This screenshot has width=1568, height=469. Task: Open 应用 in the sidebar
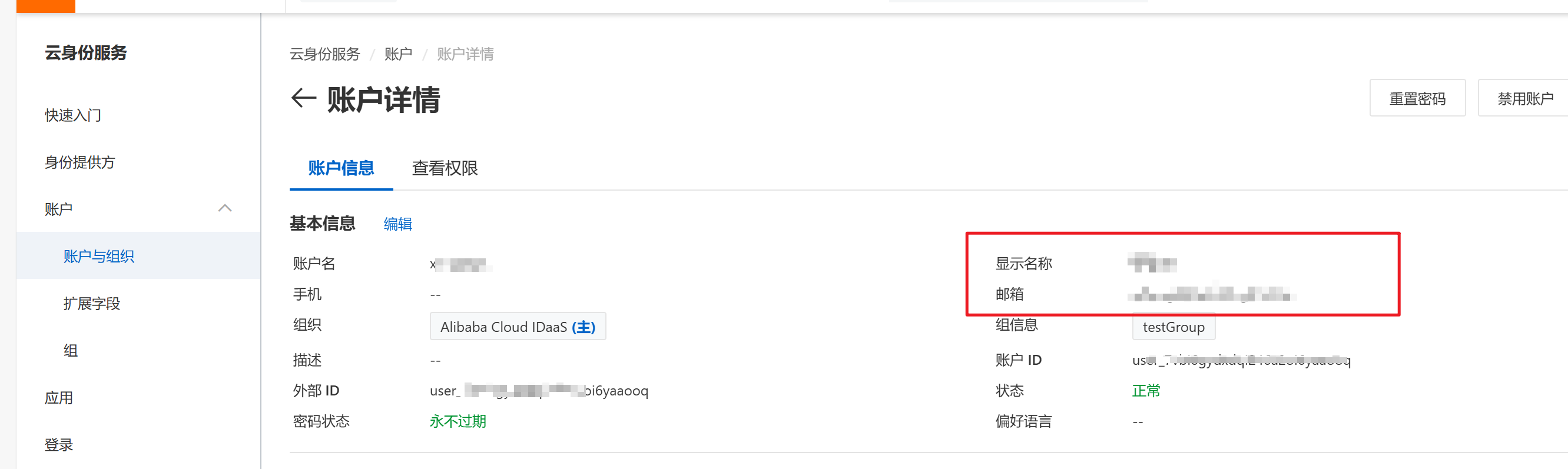click(59, 397)
